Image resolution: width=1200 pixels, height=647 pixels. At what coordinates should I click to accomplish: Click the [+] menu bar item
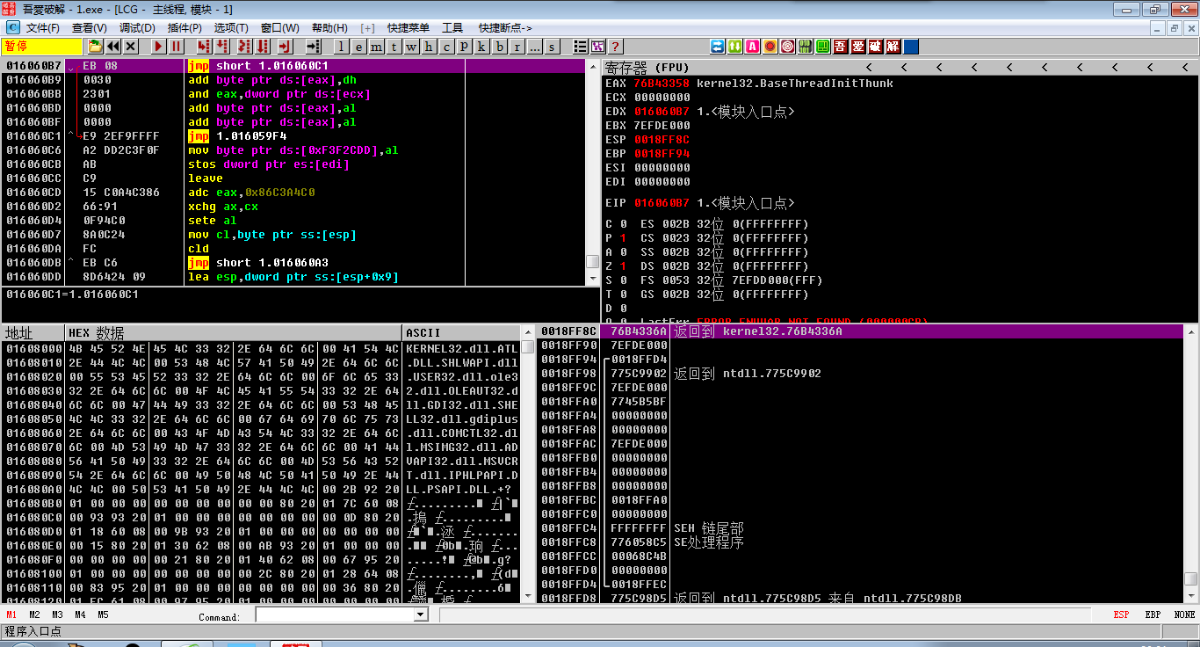point(367,27)
